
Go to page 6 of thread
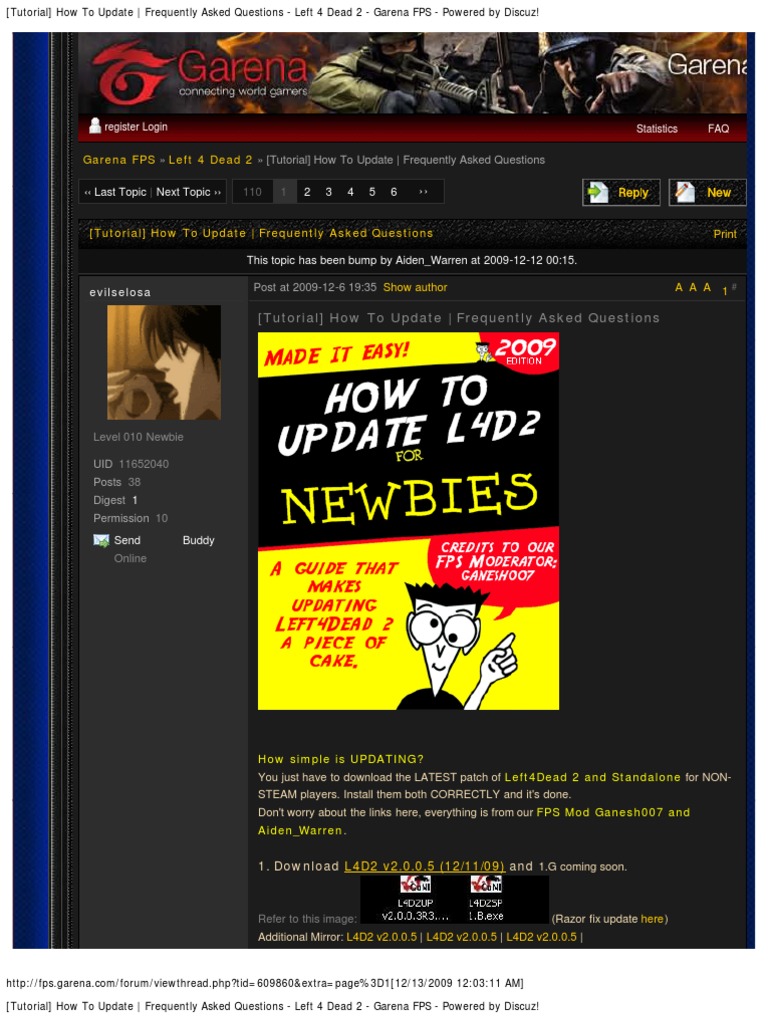[394, 192]
